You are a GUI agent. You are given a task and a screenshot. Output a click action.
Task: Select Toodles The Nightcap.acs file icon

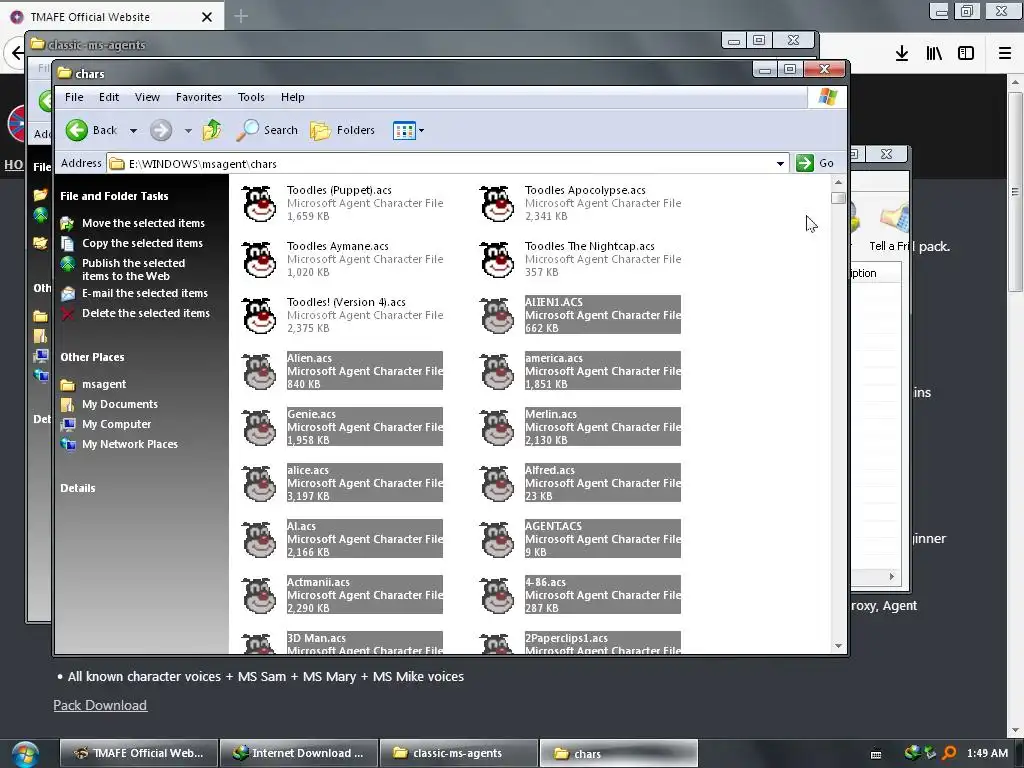tap(497, 259)
